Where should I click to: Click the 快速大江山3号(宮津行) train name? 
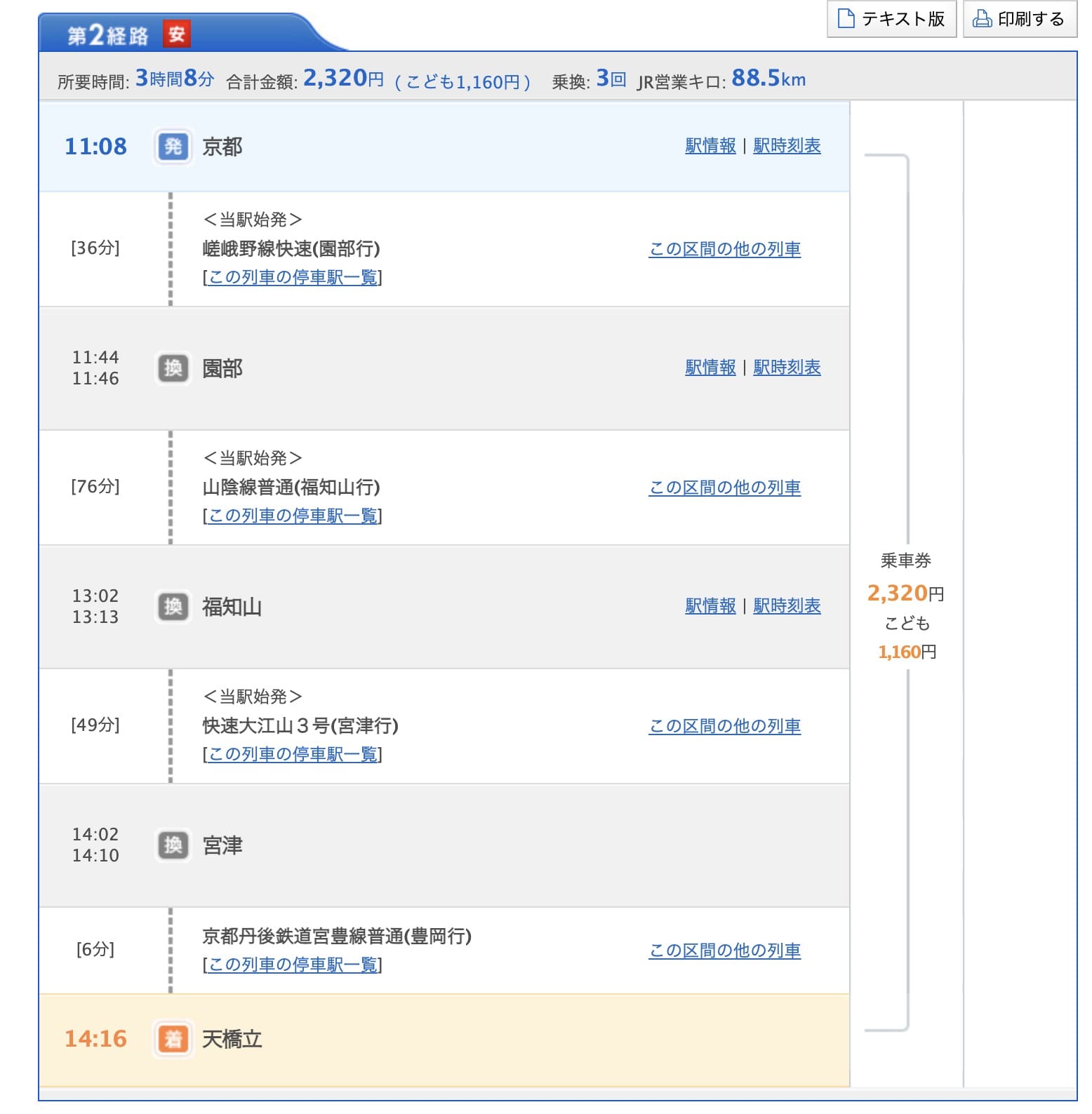pyautogui.click(x=300, y=726)
